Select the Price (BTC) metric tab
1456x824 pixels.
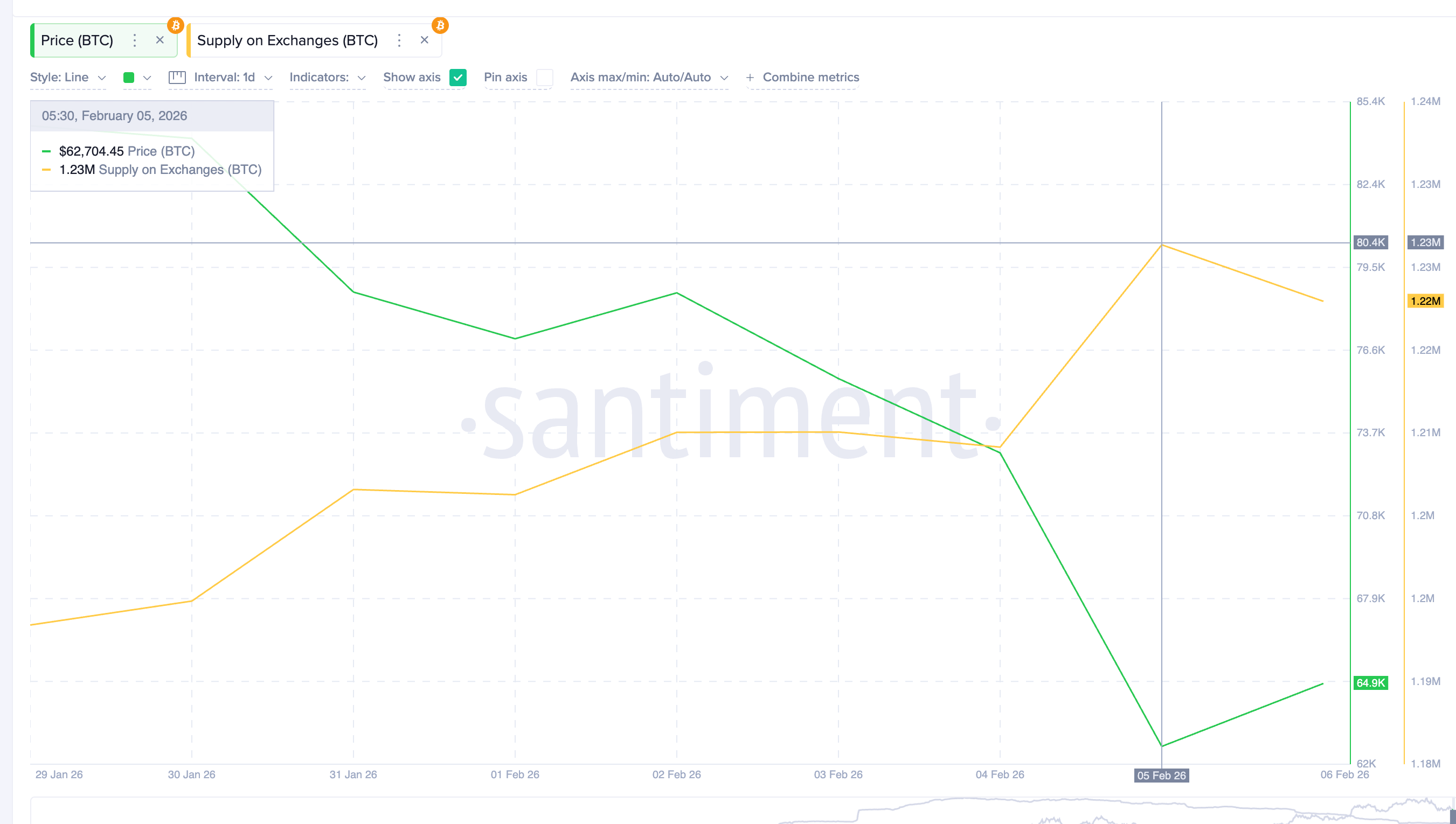77,40
